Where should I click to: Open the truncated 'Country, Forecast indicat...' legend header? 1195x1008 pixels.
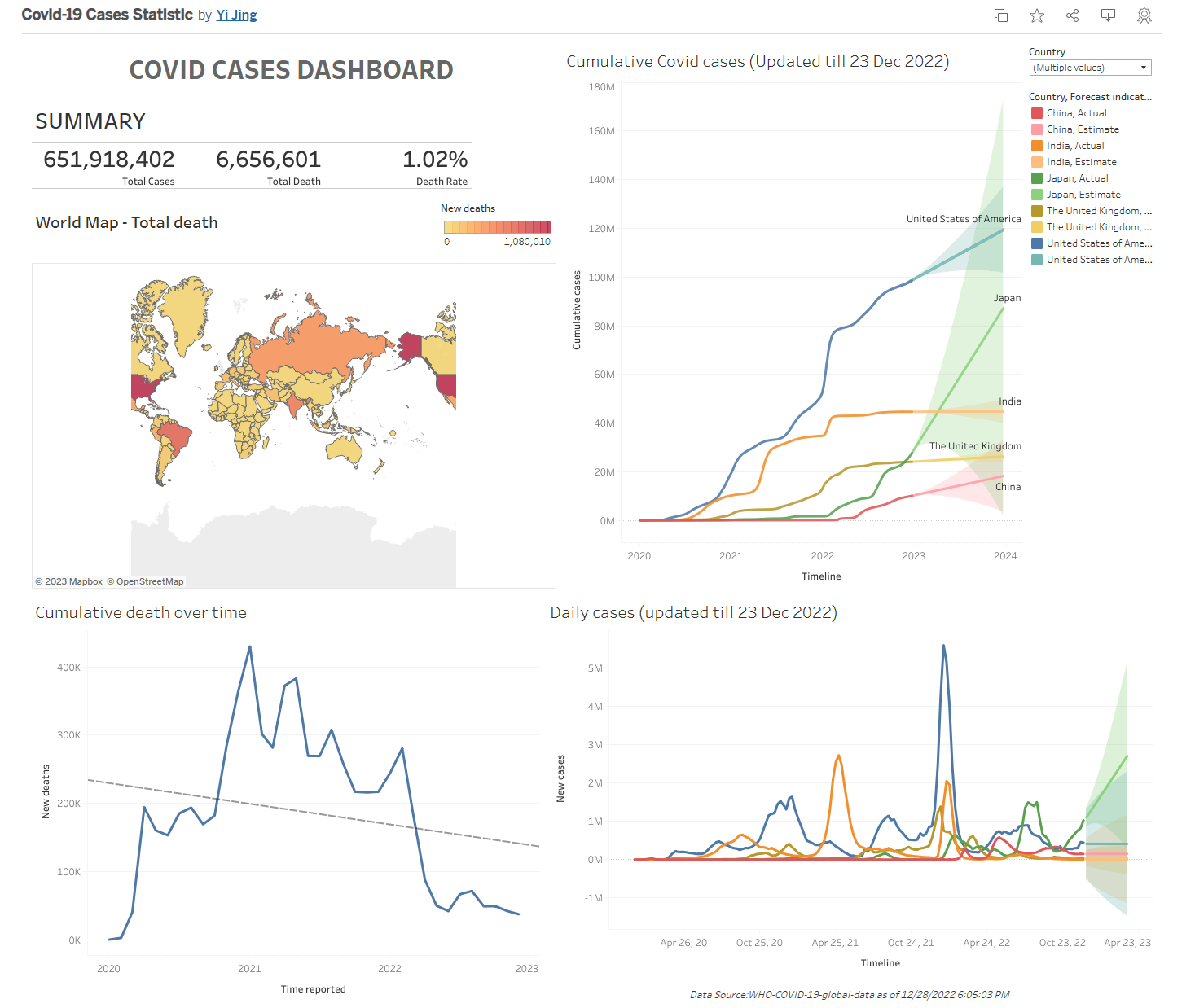[1090, 96]
